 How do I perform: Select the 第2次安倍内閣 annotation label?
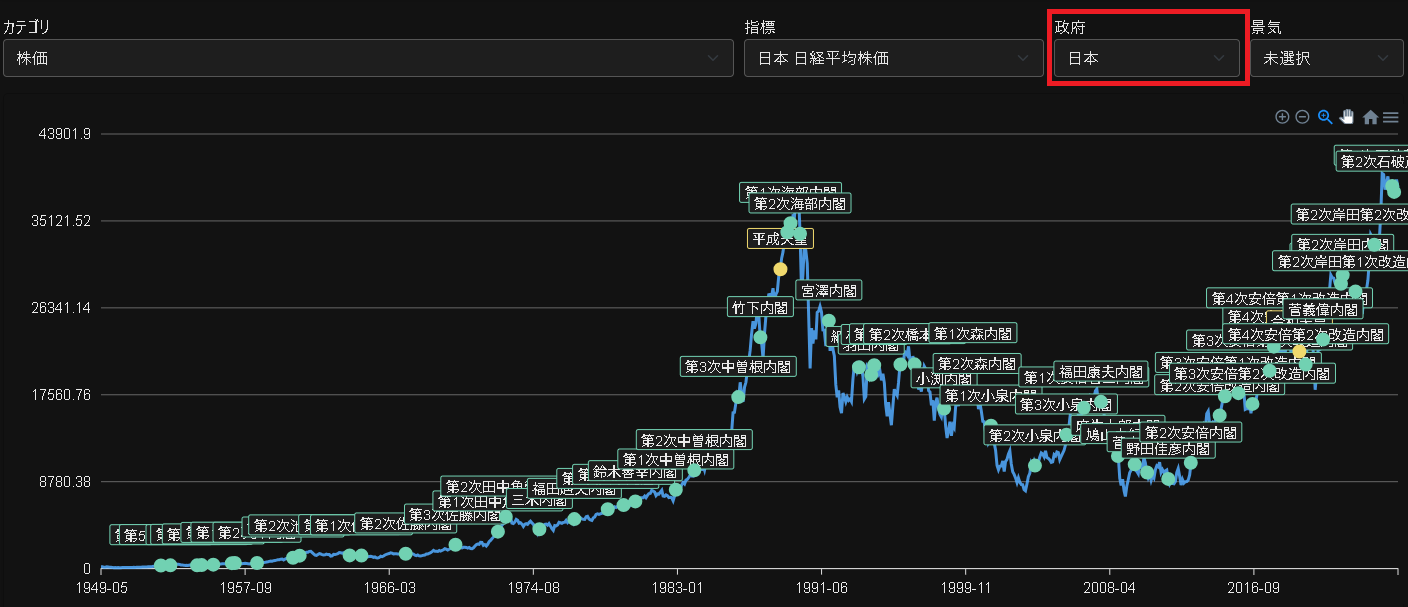click(1190, 433)
